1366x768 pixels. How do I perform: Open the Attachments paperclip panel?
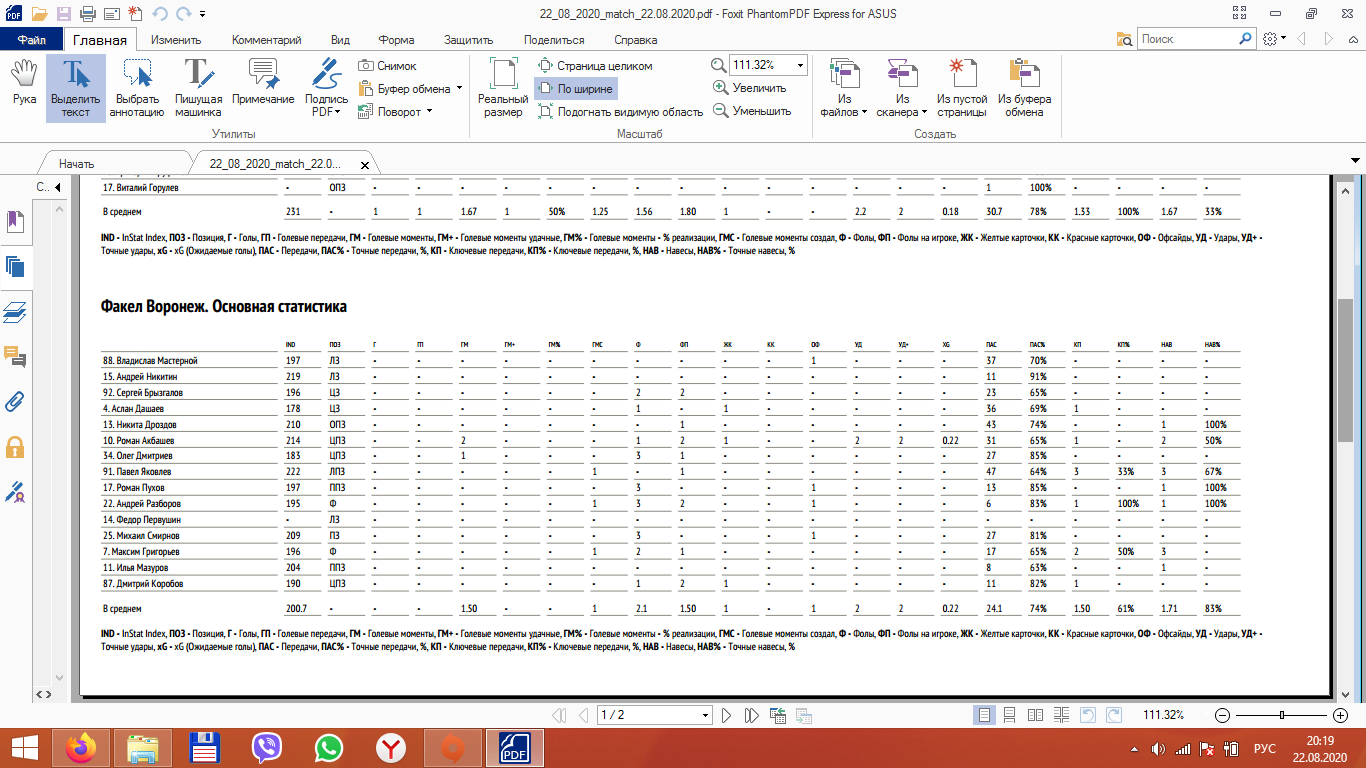[x=15, y=402]
